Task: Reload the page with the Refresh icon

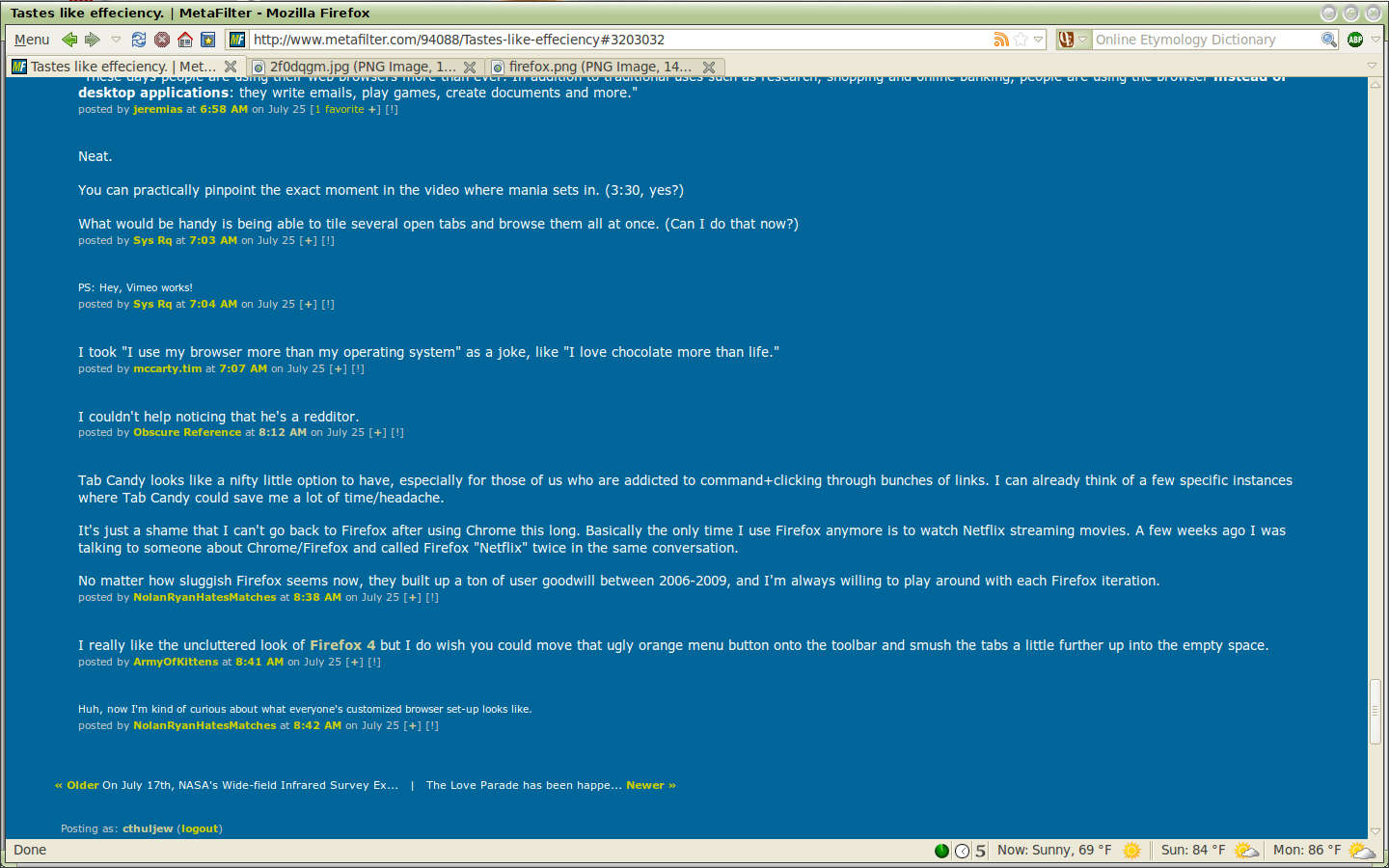Action: pyautogui.click(x=139, y=40)
